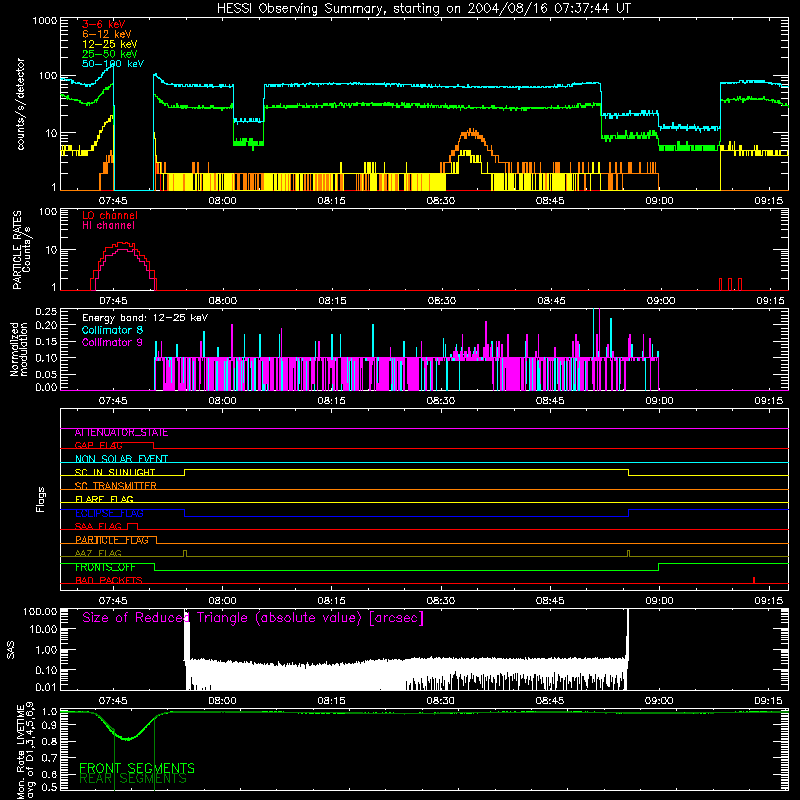This screenshot has height=800, width=800.
Task: Click the Flags vertical axis label
Action: coord(41,499)
